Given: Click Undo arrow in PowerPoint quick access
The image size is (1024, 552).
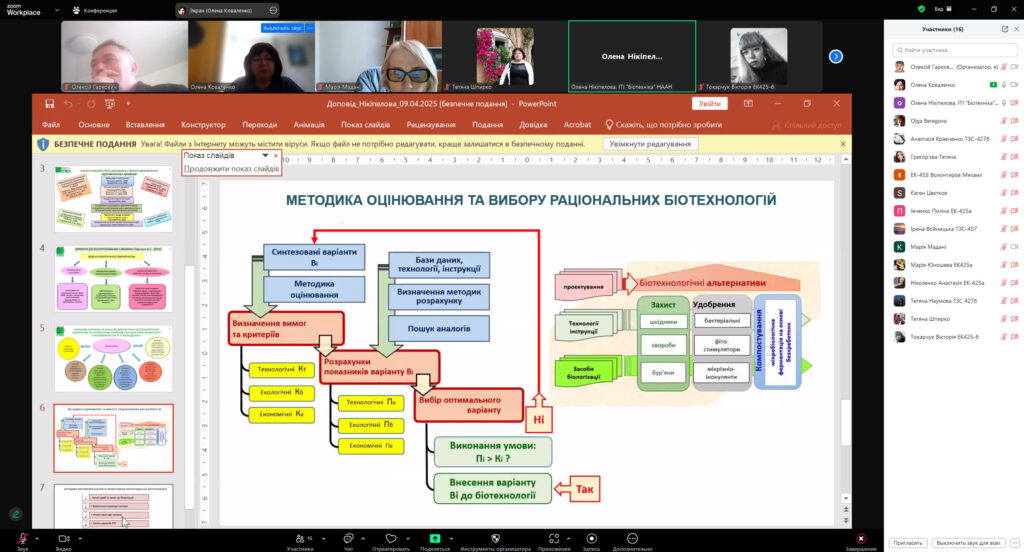Looking at the screenshot, I should (x=69, y=104).
